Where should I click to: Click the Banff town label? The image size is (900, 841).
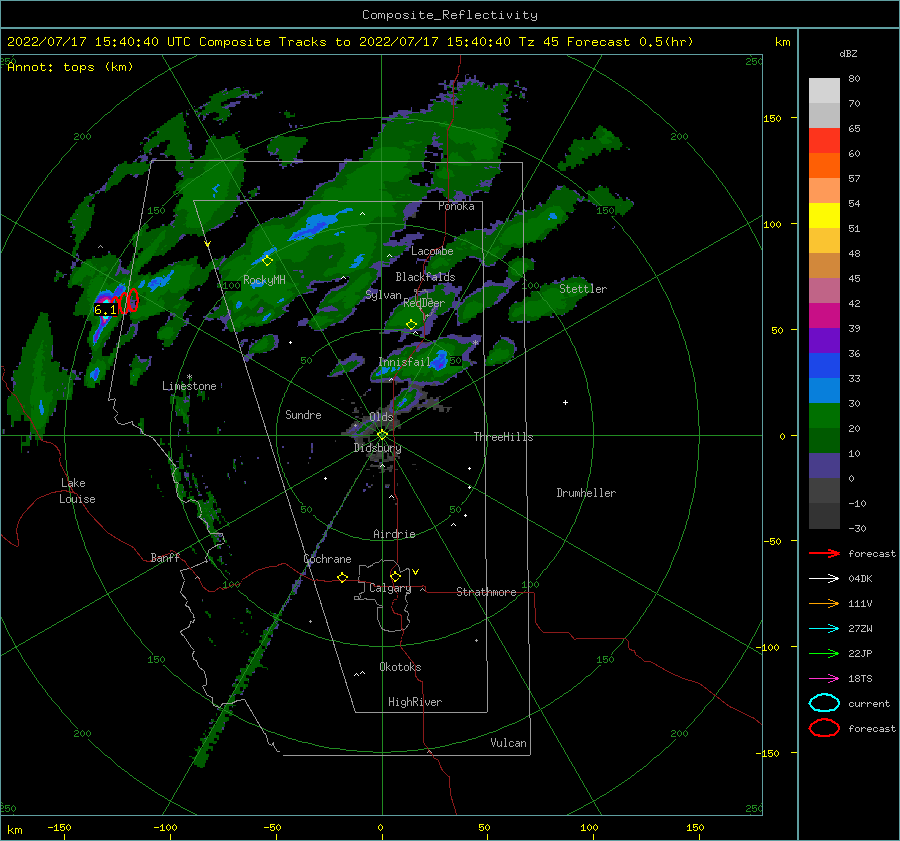[165, 557]
